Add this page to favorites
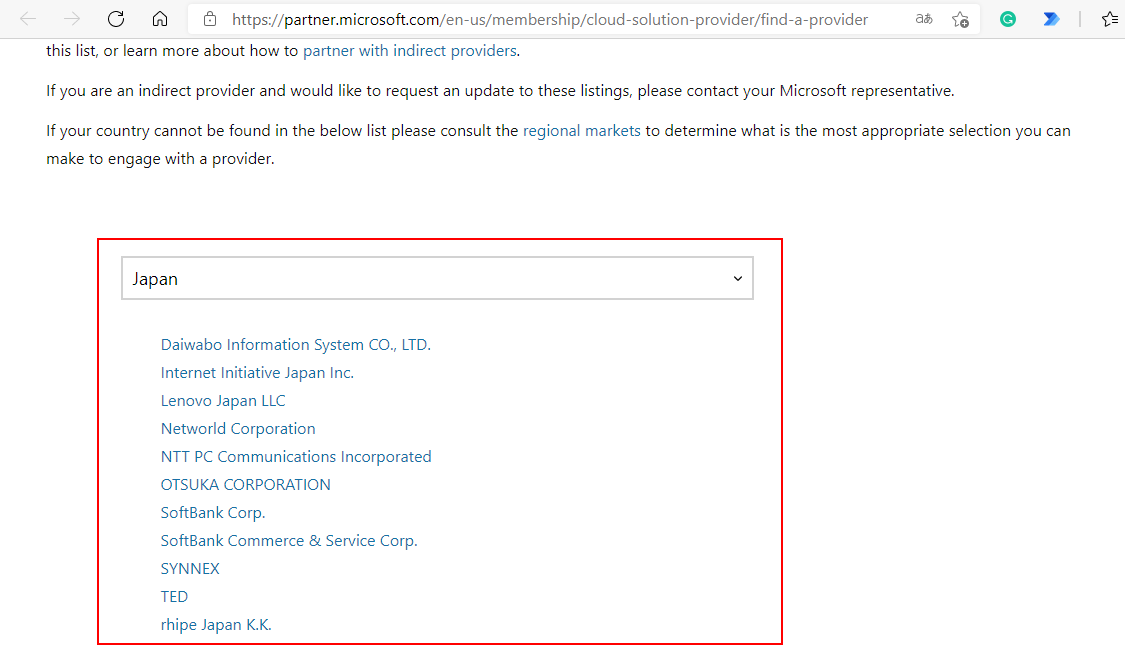Image resolution: width=1125 pixels, height=645 pixels. click(961, 18)
